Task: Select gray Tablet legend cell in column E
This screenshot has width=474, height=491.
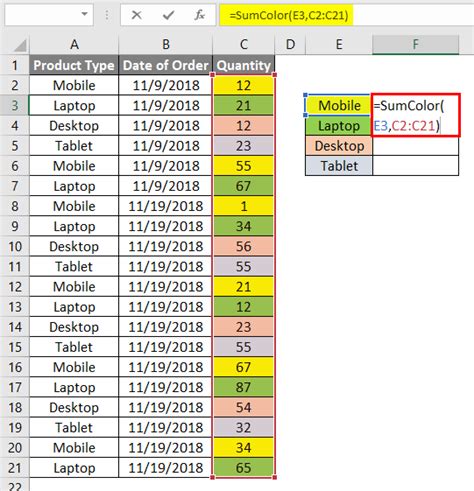Action: [x=339, y=166]
